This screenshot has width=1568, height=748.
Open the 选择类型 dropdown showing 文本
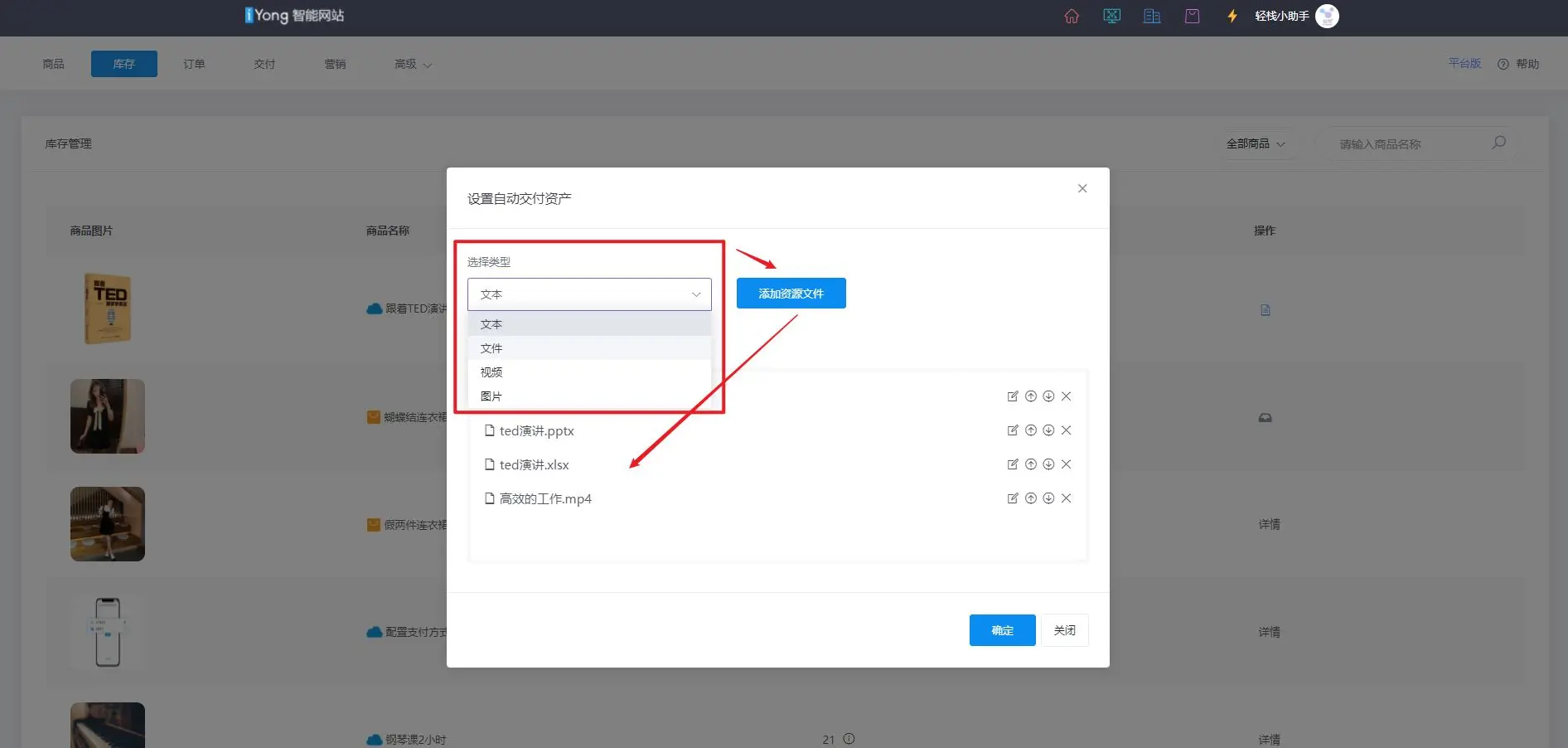point(589,294)
